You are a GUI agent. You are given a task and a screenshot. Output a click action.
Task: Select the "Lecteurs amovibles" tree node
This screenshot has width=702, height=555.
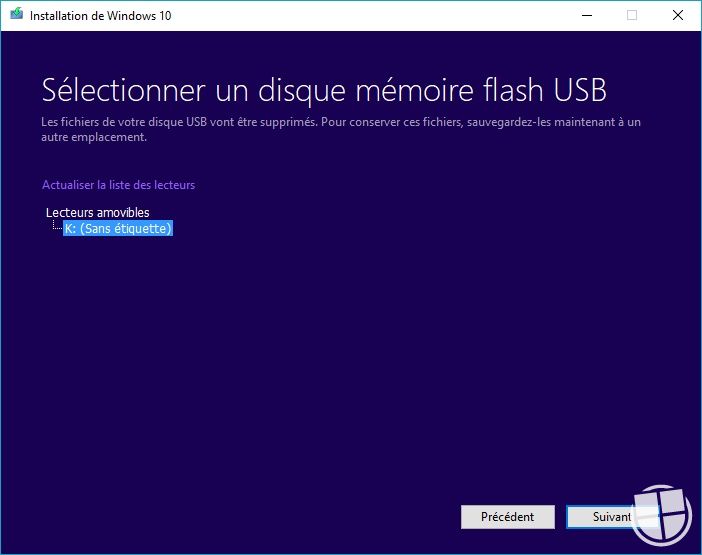(x=98, y=212)
